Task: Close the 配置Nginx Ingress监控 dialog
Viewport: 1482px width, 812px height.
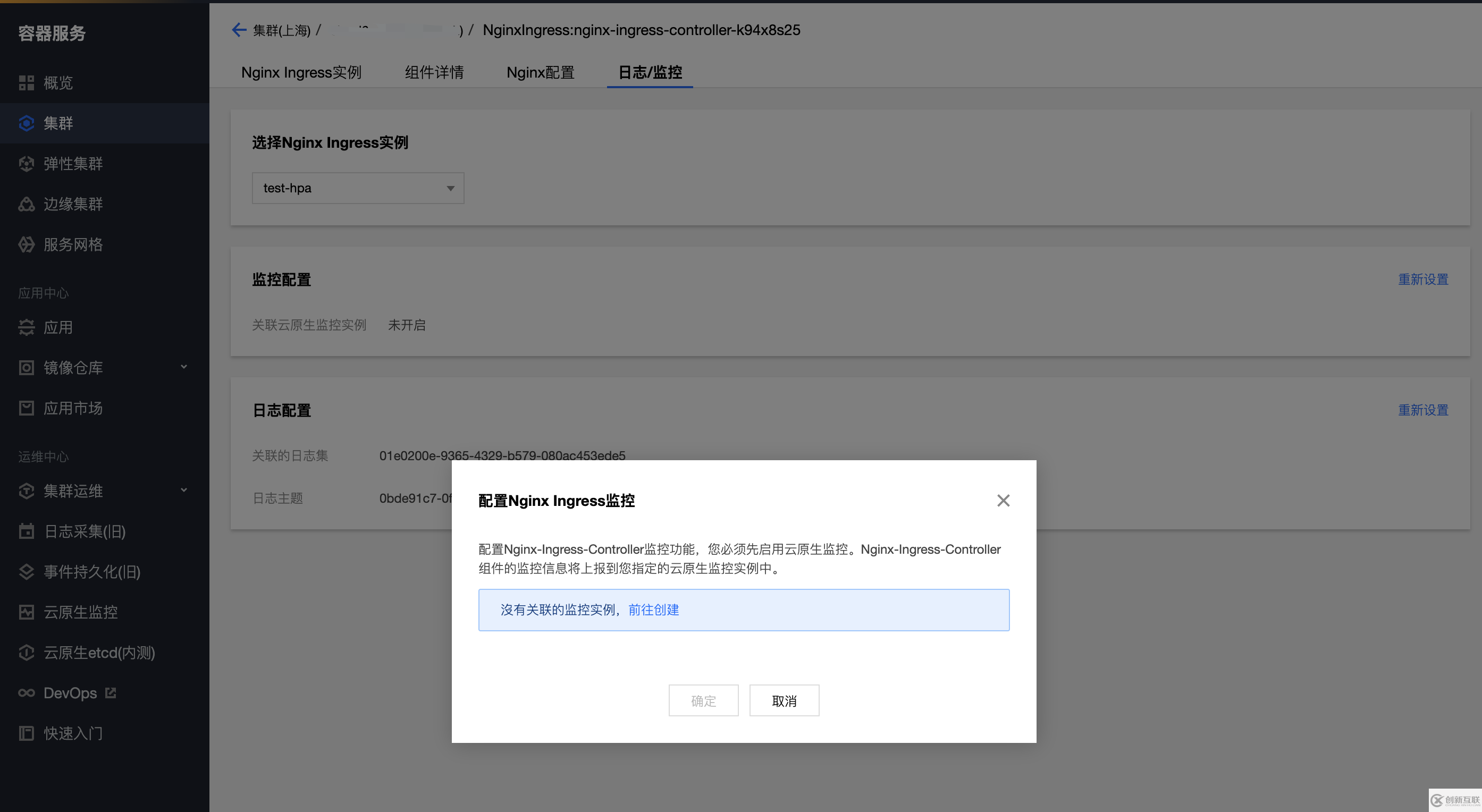Action: (x=1004, y=500)
